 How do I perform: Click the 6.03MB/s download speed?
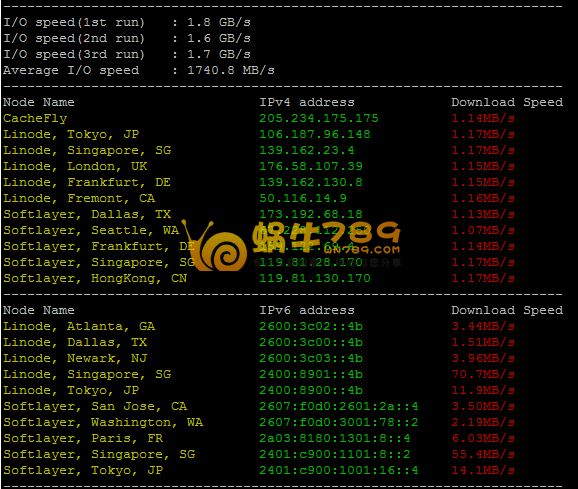(483, 439)
